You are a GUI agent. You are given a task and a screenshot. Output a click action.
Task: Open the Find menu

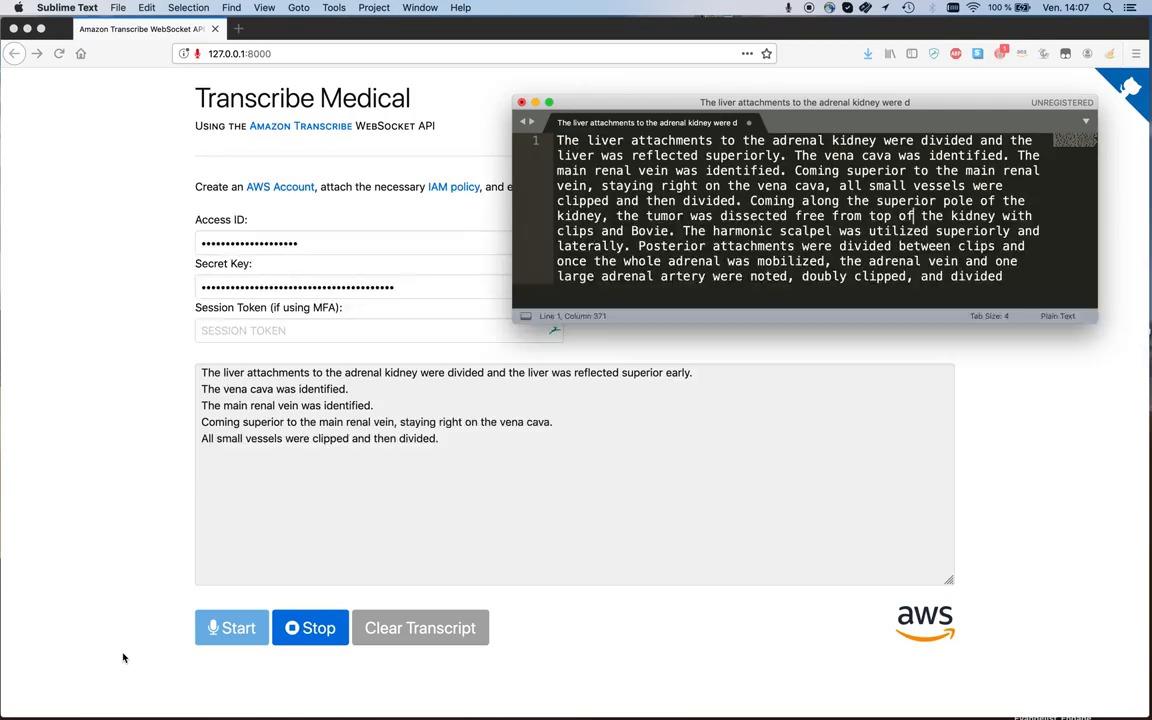231,7
